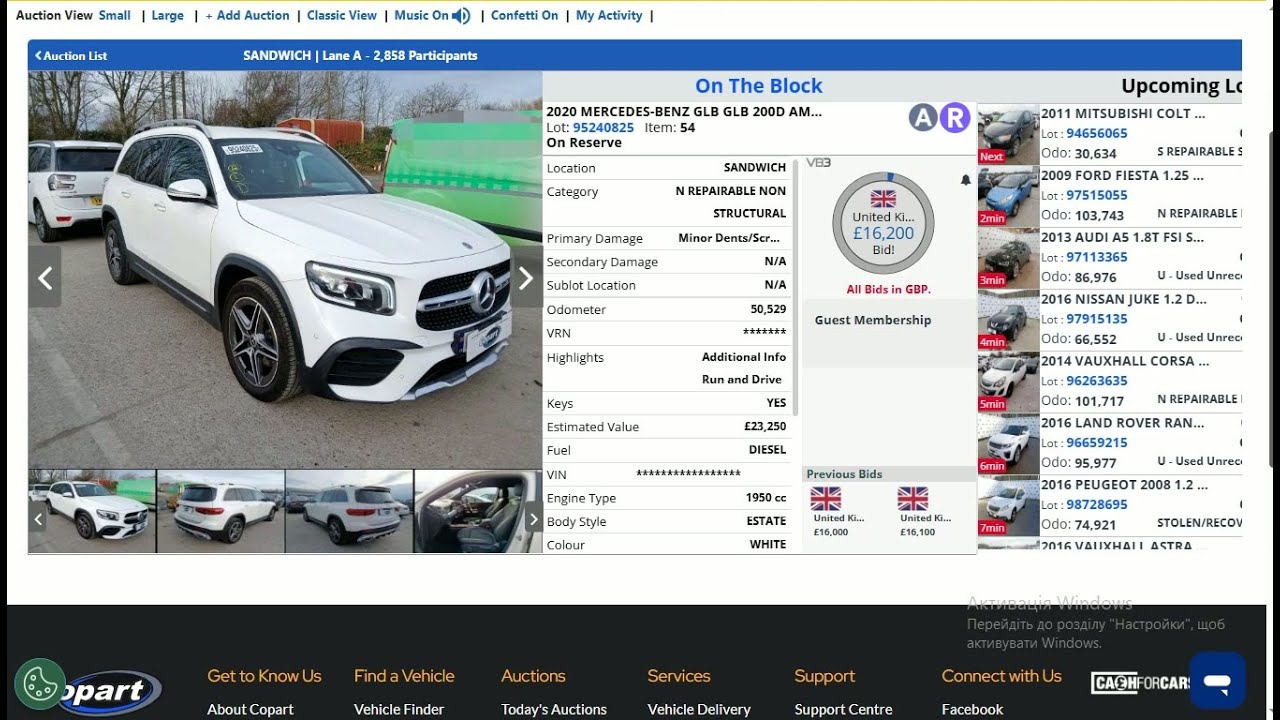Image resolution: width=1280 pixels, height=720 pixels.
Task: Click the blue 'A' badge icon
Action: 923,118
